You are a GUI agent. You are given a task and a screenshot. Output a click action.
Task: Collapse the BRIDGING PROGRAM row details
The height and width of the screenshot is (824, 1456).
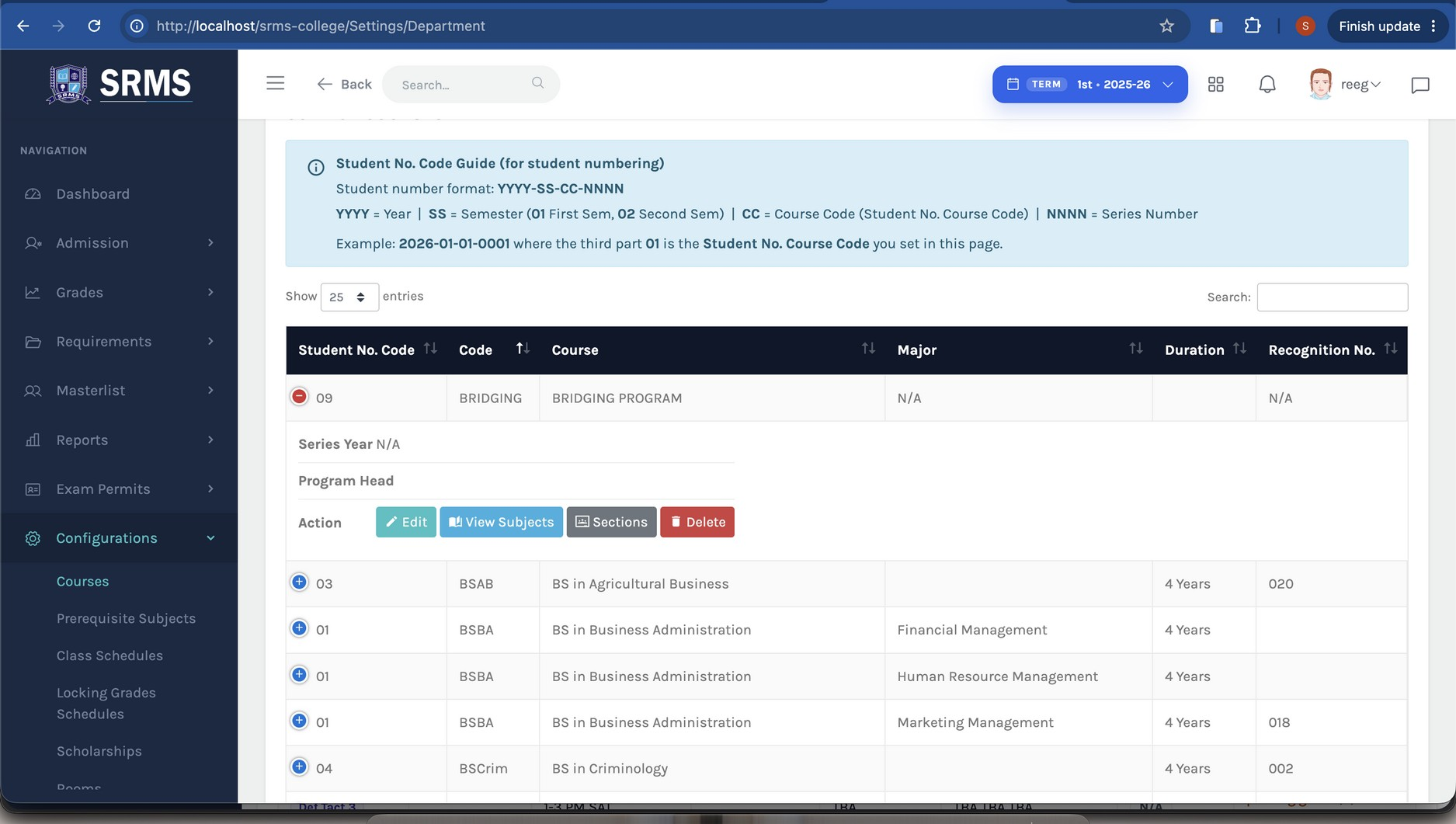[x=299, y=397]
